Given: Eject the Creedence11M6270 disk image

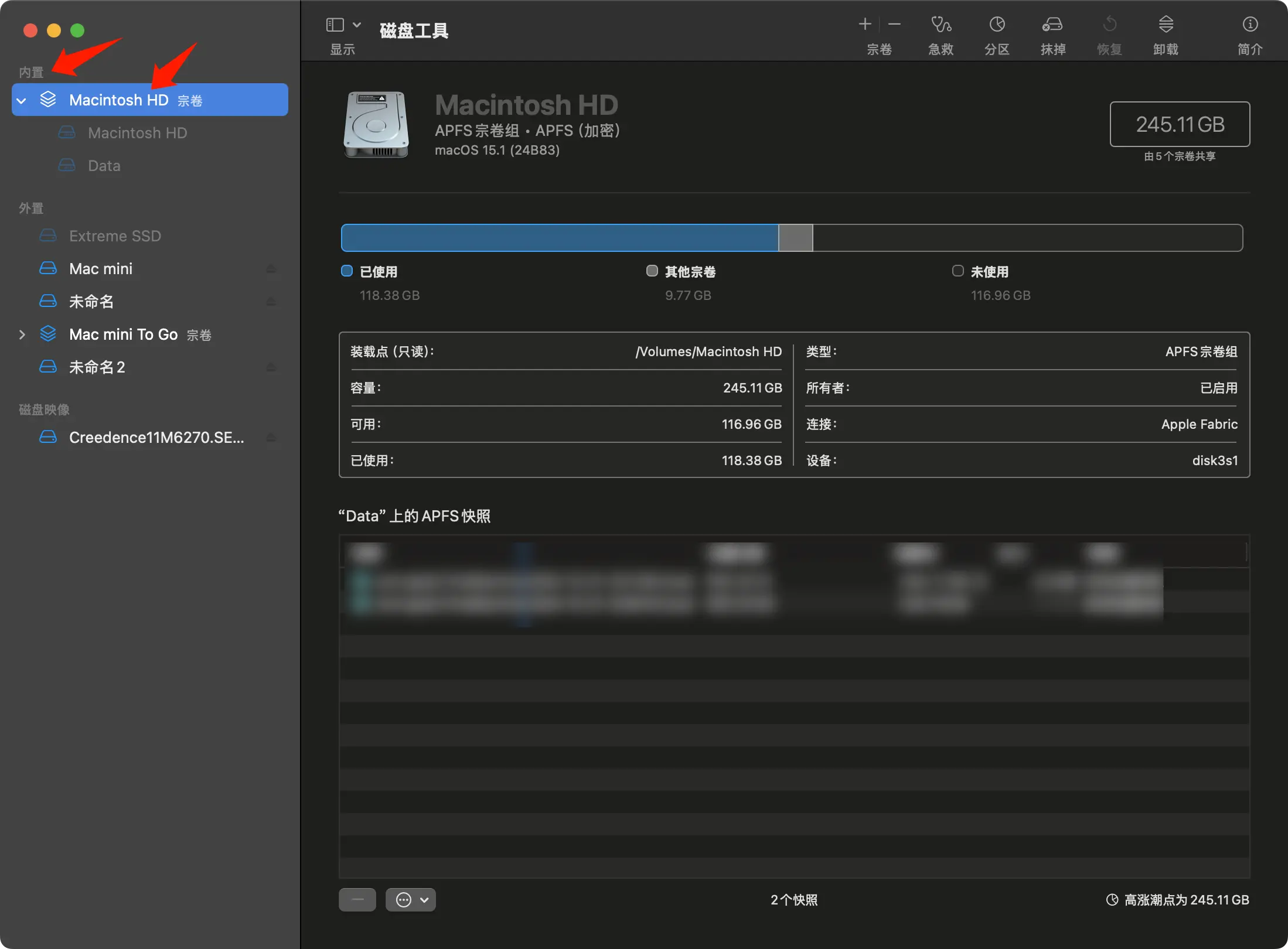Looking at the screenshot, I should (x=271, y=438).
